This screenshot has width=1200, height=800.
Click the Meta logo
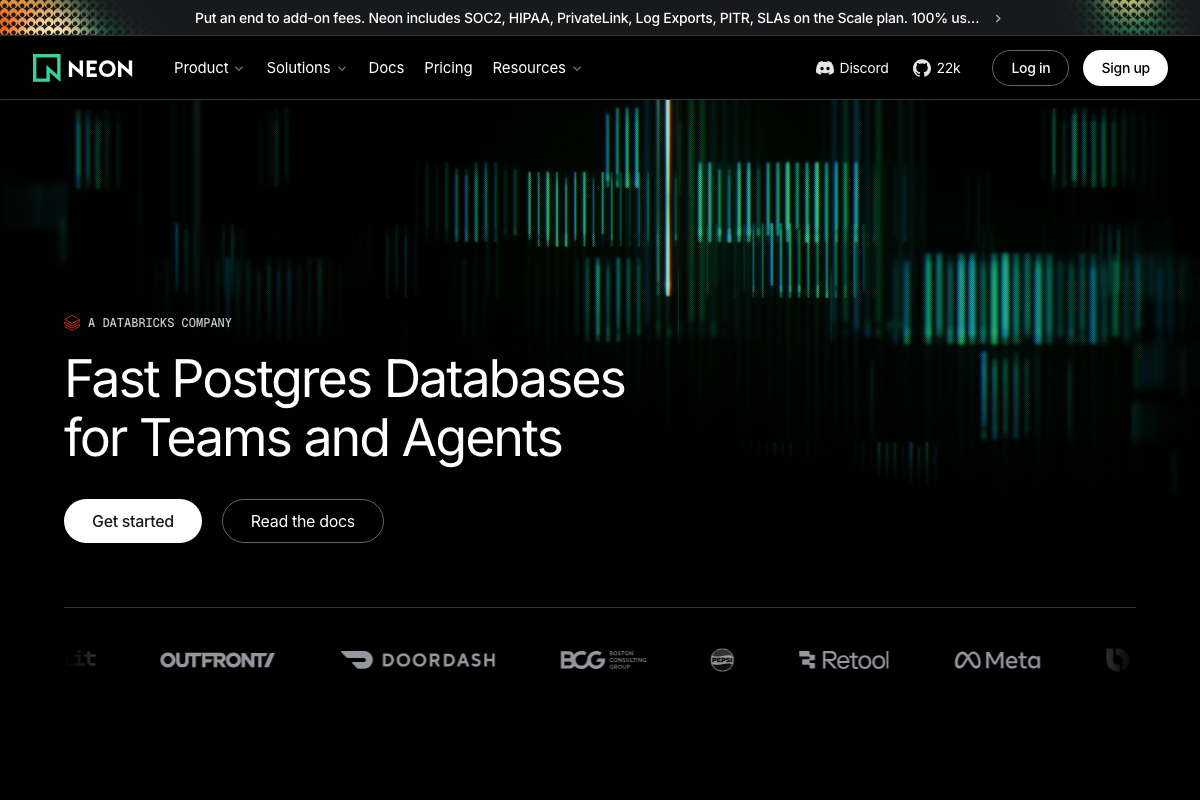point(997,660)
